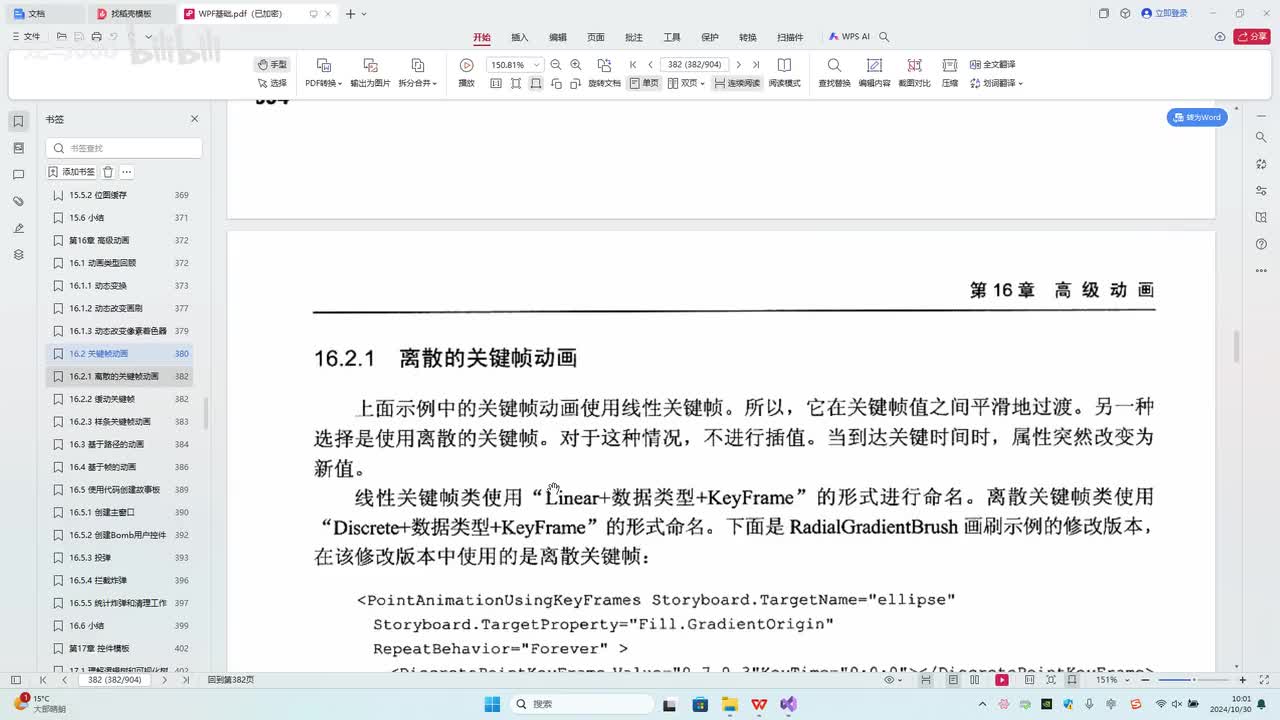Click the 压缩 compress tool
This screenshot has width=1280, height=720.
[950, 73]
